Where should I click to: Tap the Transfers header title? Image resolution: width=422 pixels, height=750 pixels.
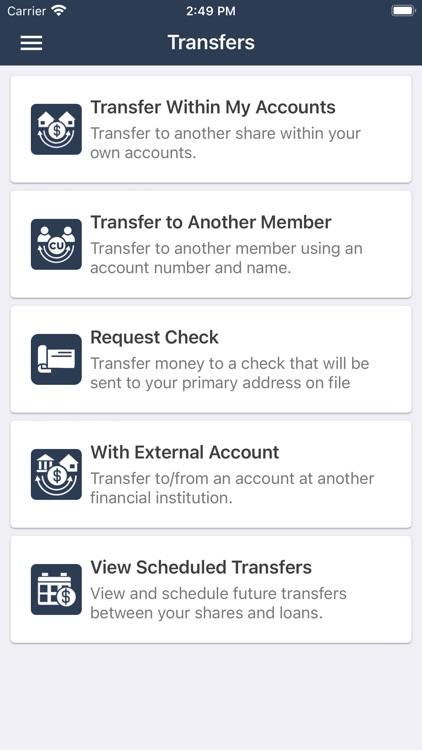[211, 43]
